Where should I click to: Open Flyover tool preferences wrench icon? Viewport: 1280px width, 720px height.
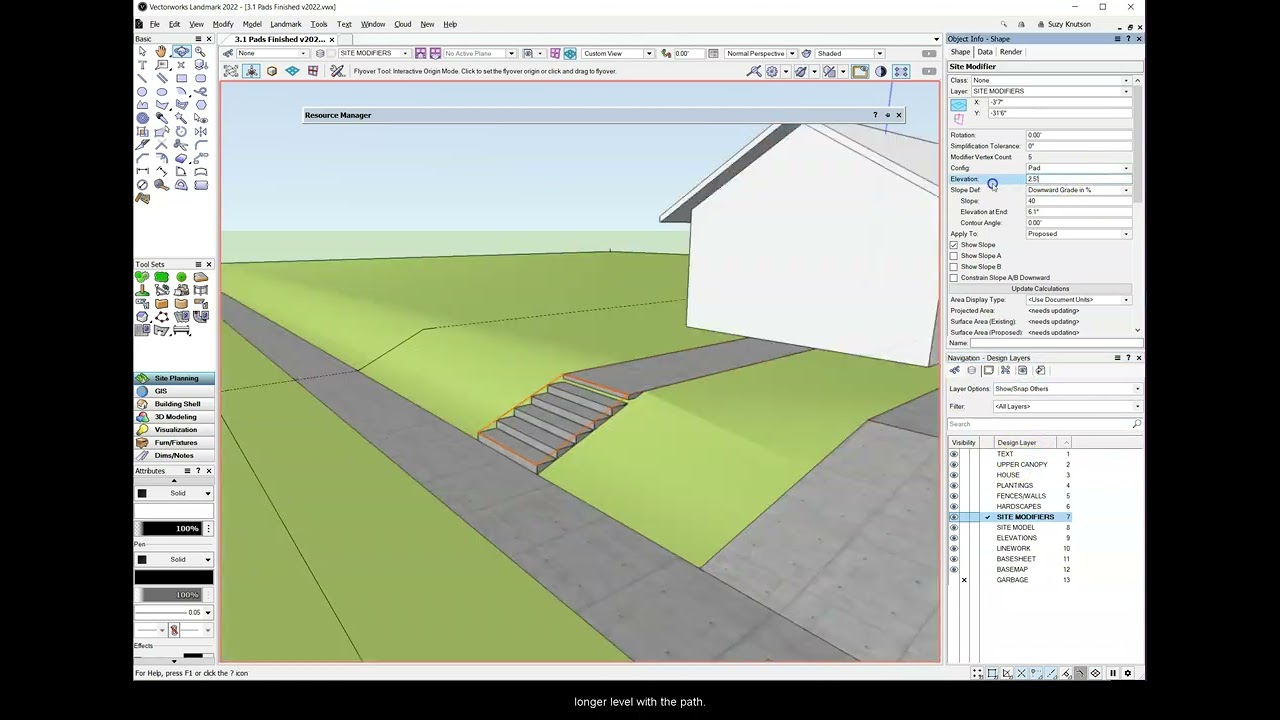[x=337, y=71]
